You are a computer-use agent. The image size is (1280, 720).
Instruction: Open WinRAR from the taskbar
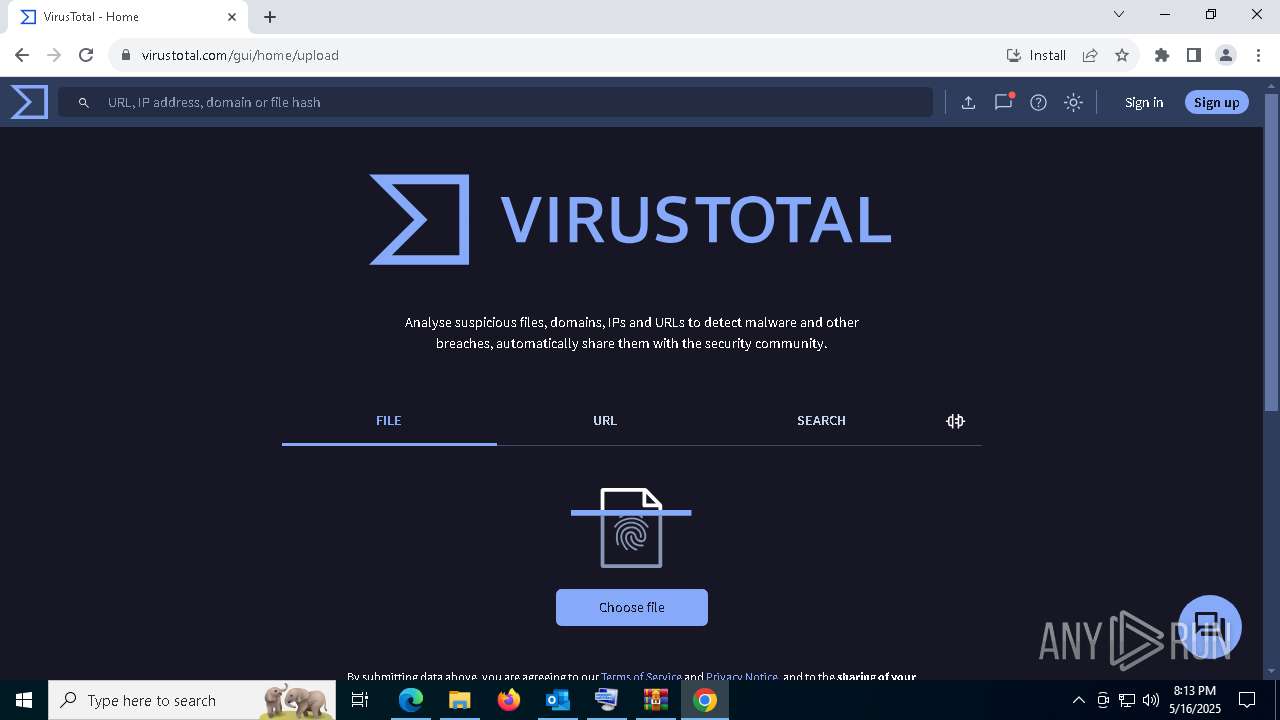[x=655, y=700]
